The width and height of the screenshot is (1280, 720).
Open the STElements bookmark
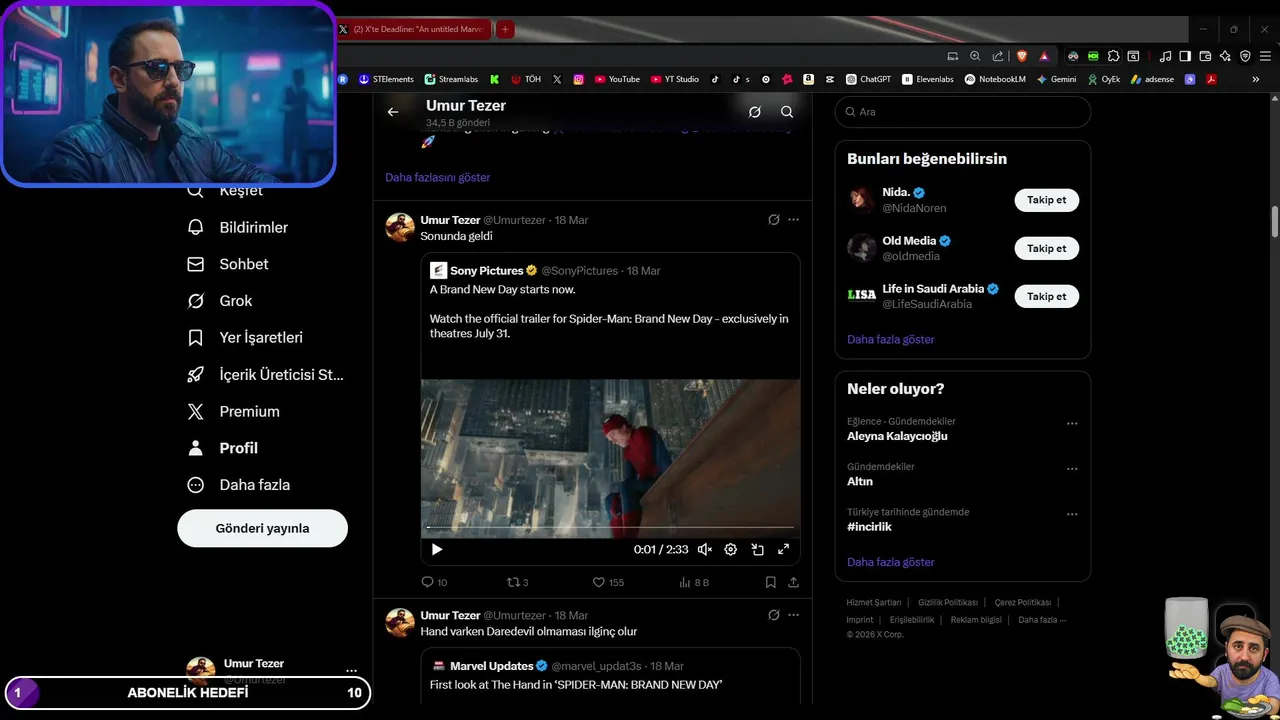386,79
